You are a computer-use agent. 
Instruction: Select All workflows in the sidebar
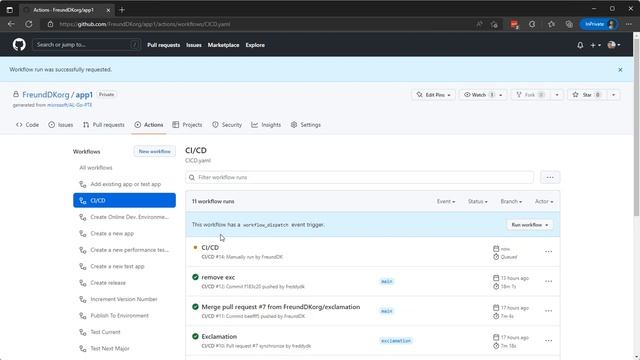[124, 168]
